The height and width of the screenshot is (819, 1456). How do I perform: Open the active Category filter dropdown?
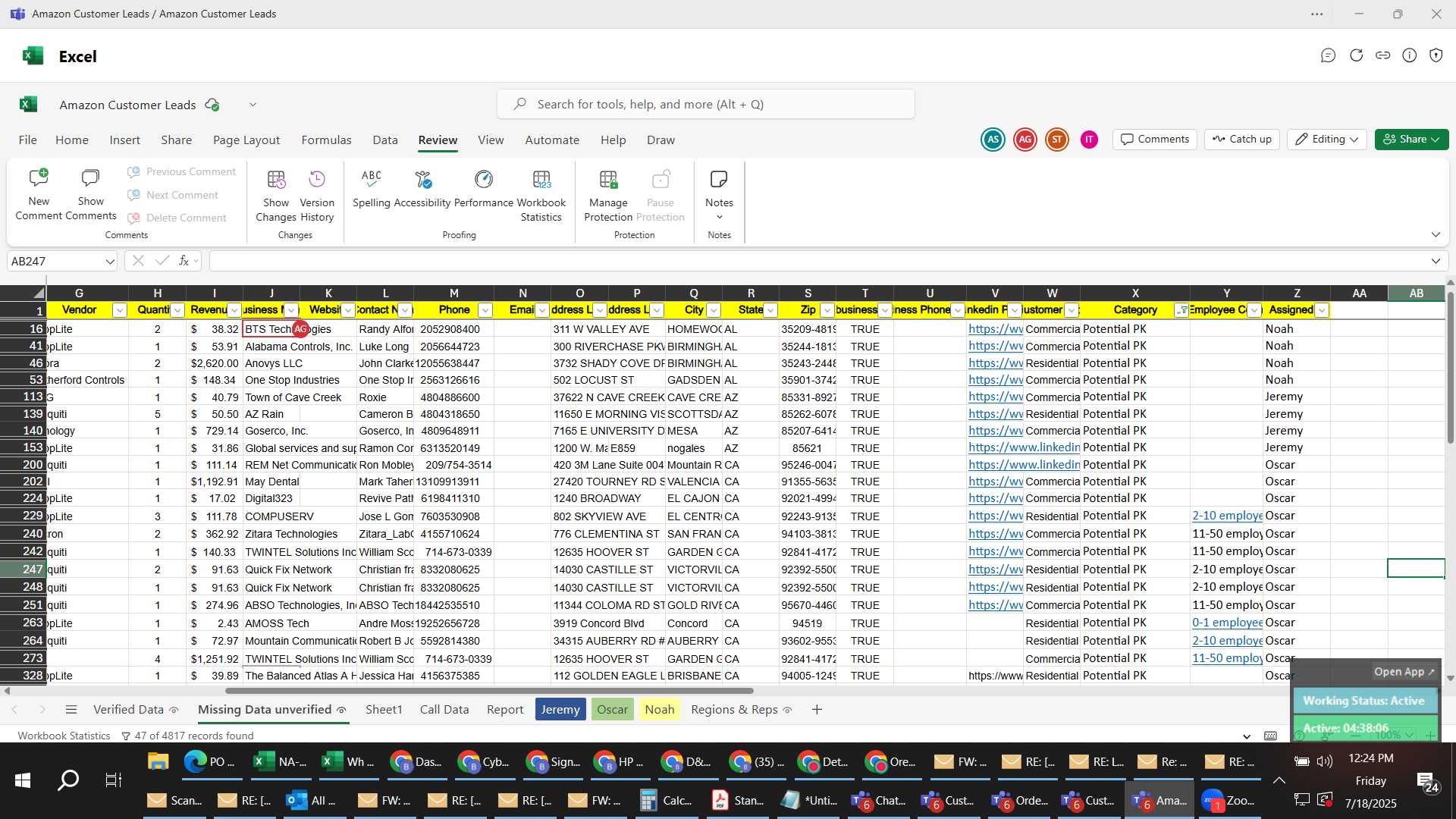click(x=1181, y=310)
